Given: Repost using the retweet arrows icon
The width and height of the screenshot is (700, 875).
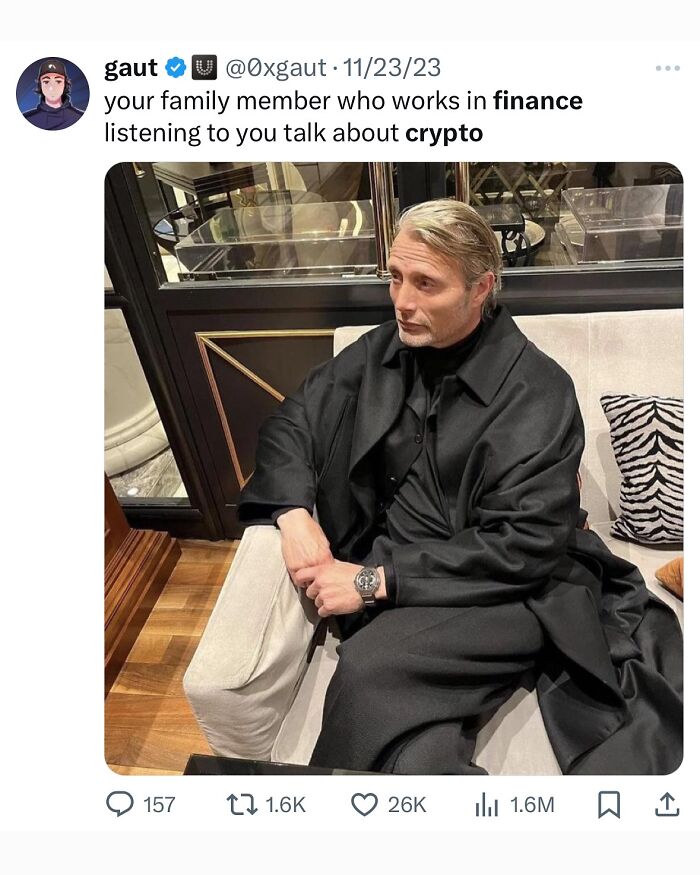Looking at the screenshot, I should pyautogui.click(x=242, y=805).
